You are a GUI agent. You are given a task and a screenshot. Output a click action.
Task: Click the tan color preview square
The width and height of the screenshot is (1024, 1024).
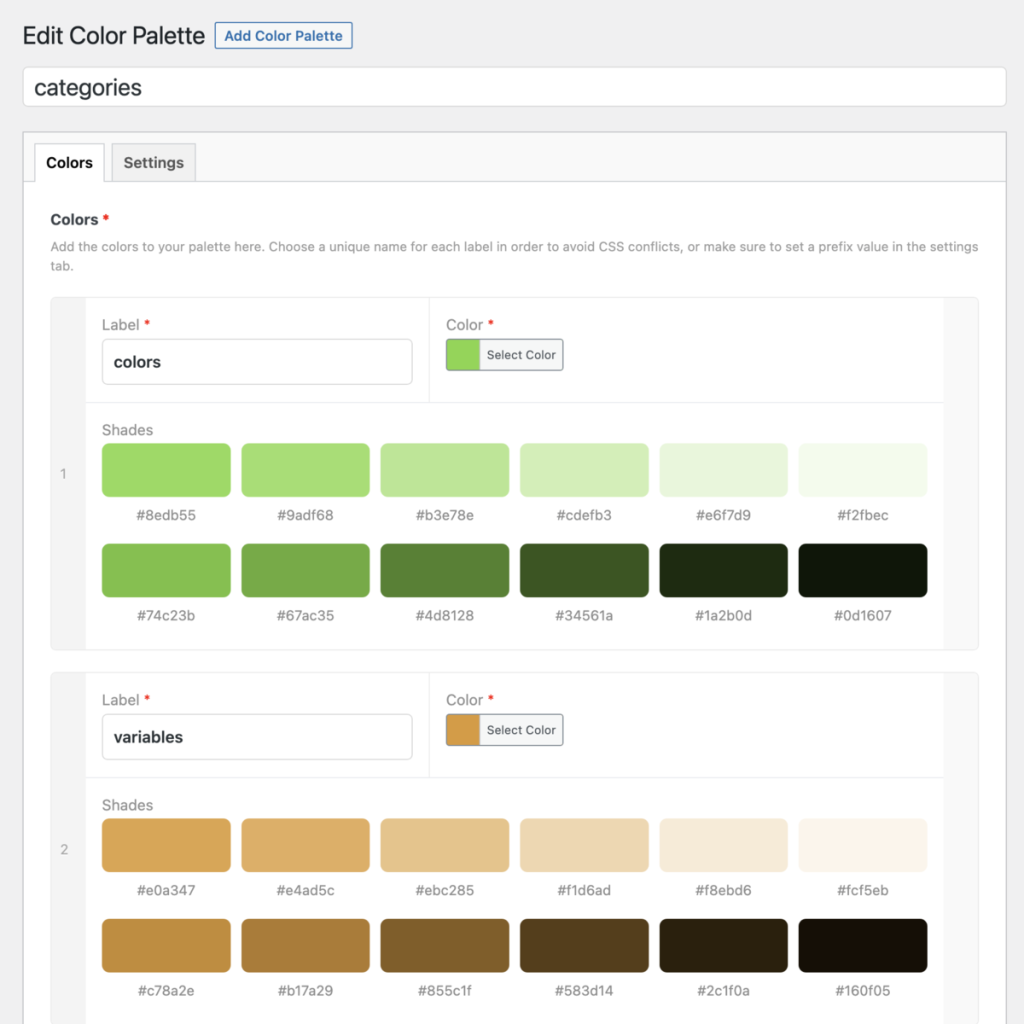click(x=463, y=730)
